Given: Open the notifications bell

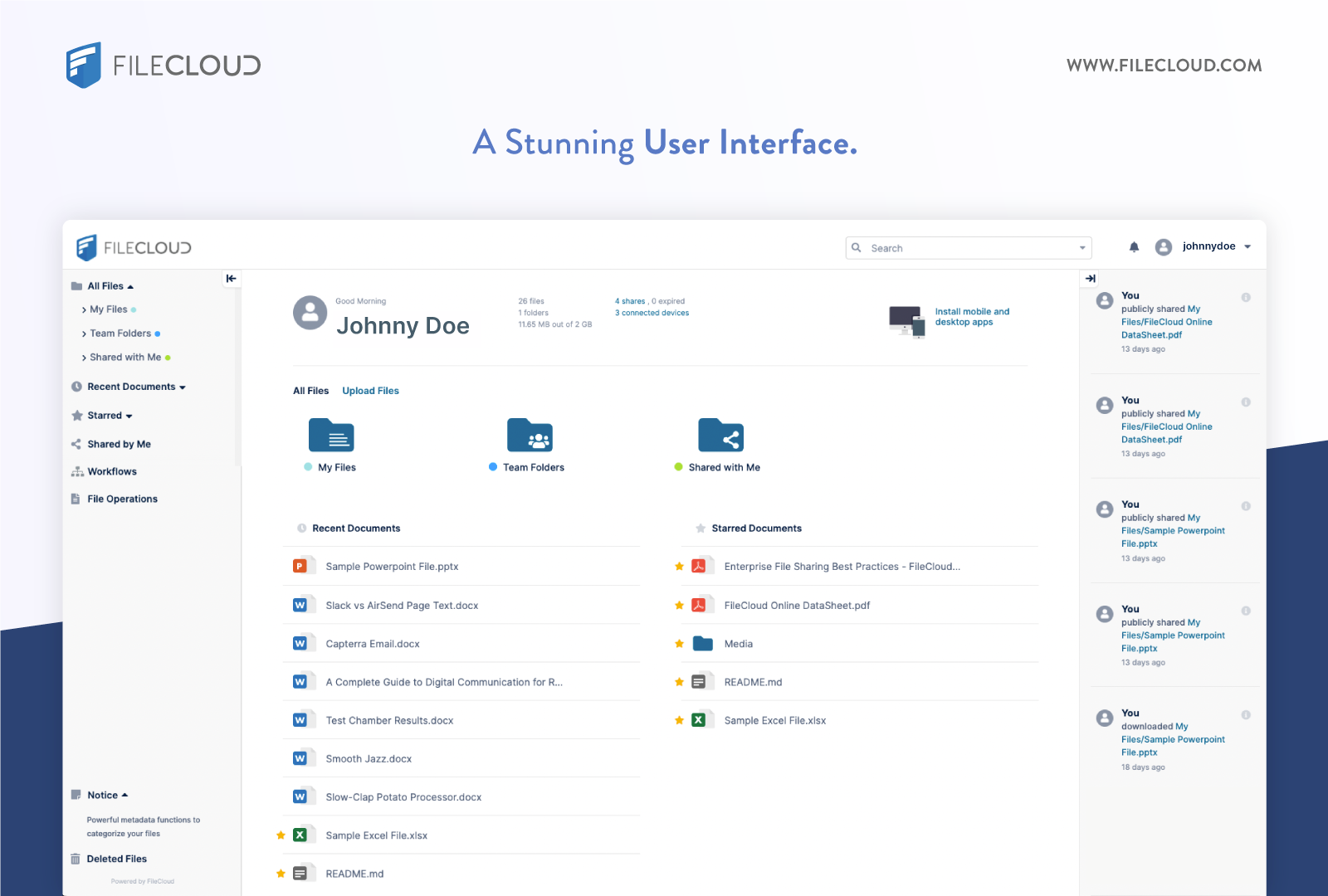Looking at the screenshot, I should 1134,246.
